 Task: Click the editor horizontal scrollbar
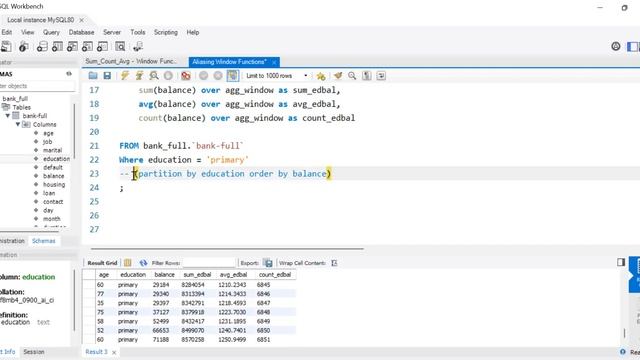click(x=227, y=248)
